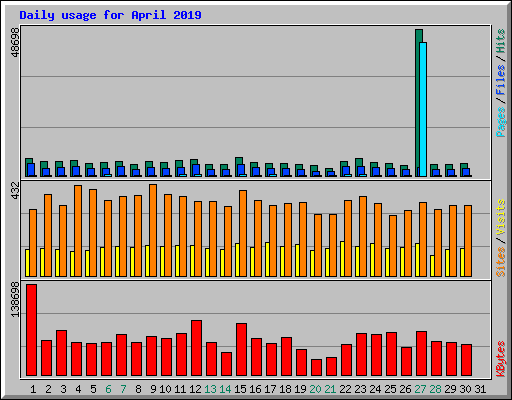The height and width of the screenshot is (400, 512).
Task: Select day label 30 on the x-axis
Action: [x=465, y=389]
